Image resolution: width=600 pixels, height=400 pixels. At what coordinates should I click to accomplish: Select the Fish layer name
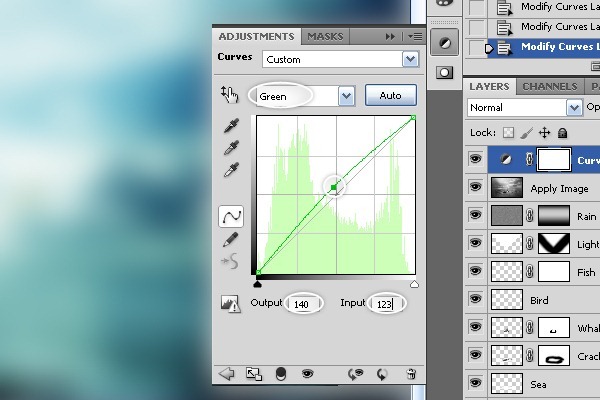click(x=586, y=272)
